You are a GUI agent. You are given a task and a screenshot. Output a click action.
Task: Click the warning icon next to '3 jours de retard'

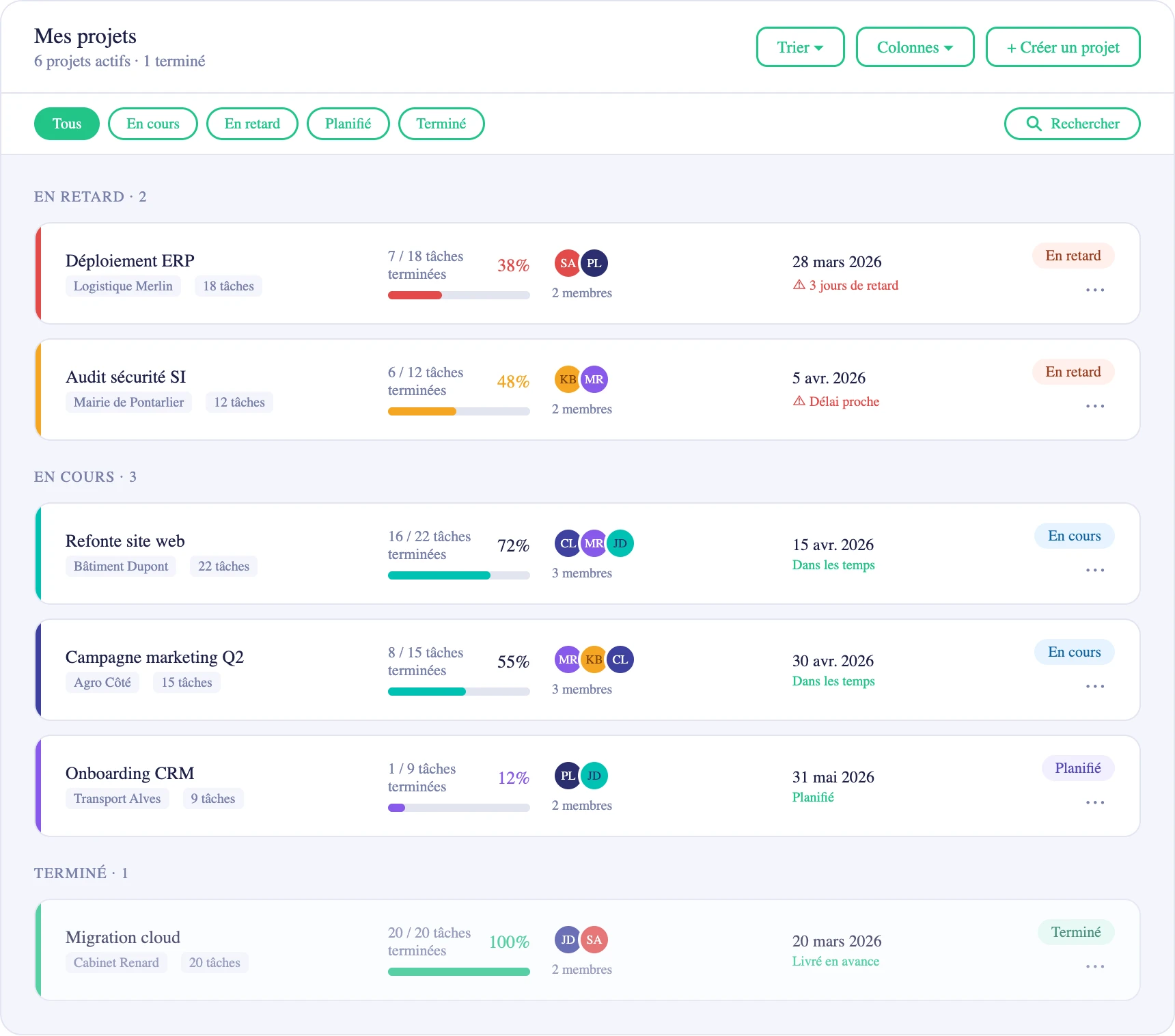click(799, 285)
